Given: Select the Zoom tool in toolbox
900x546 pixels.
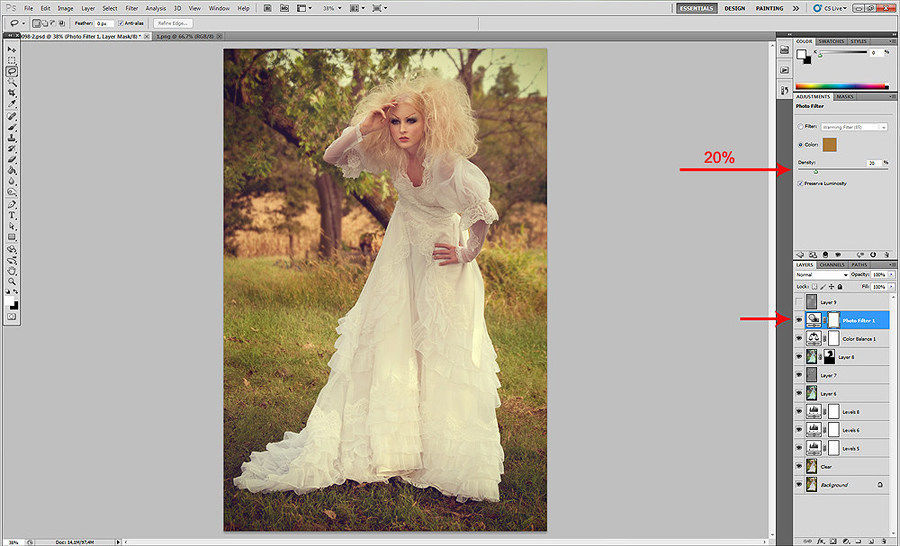Looking at the screenshot, I should (12, 281).
